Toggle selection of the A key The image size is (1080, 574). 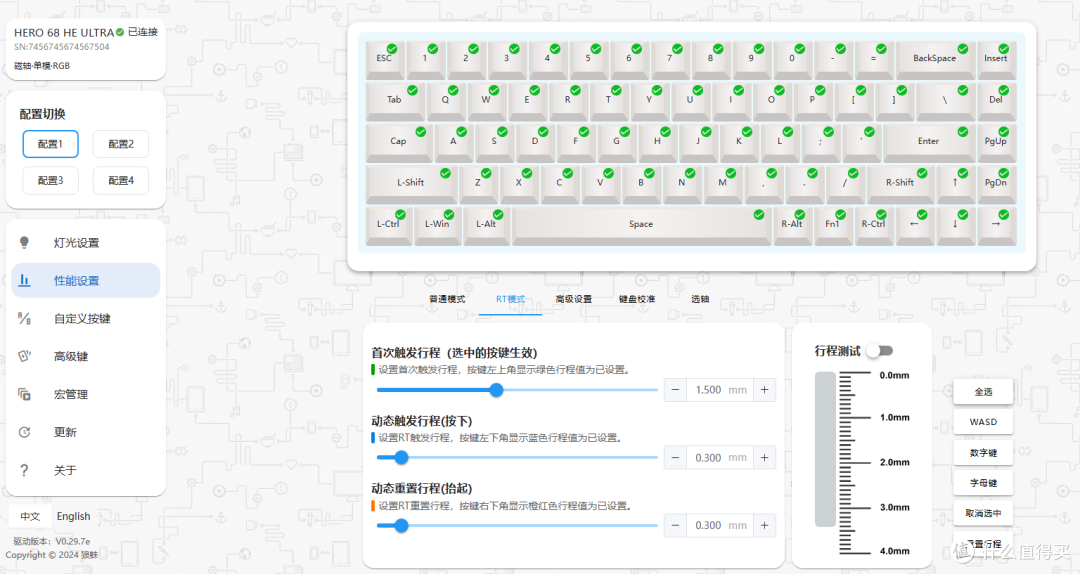[x=453, y=143]
